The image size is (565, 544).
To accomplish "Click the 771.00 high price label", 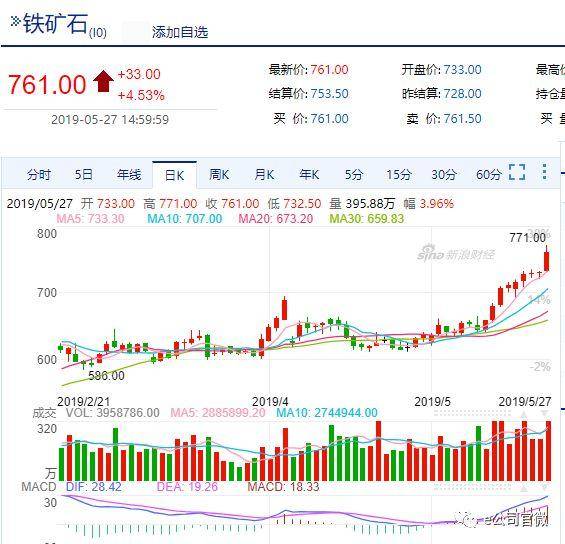I will click(527, 237).
